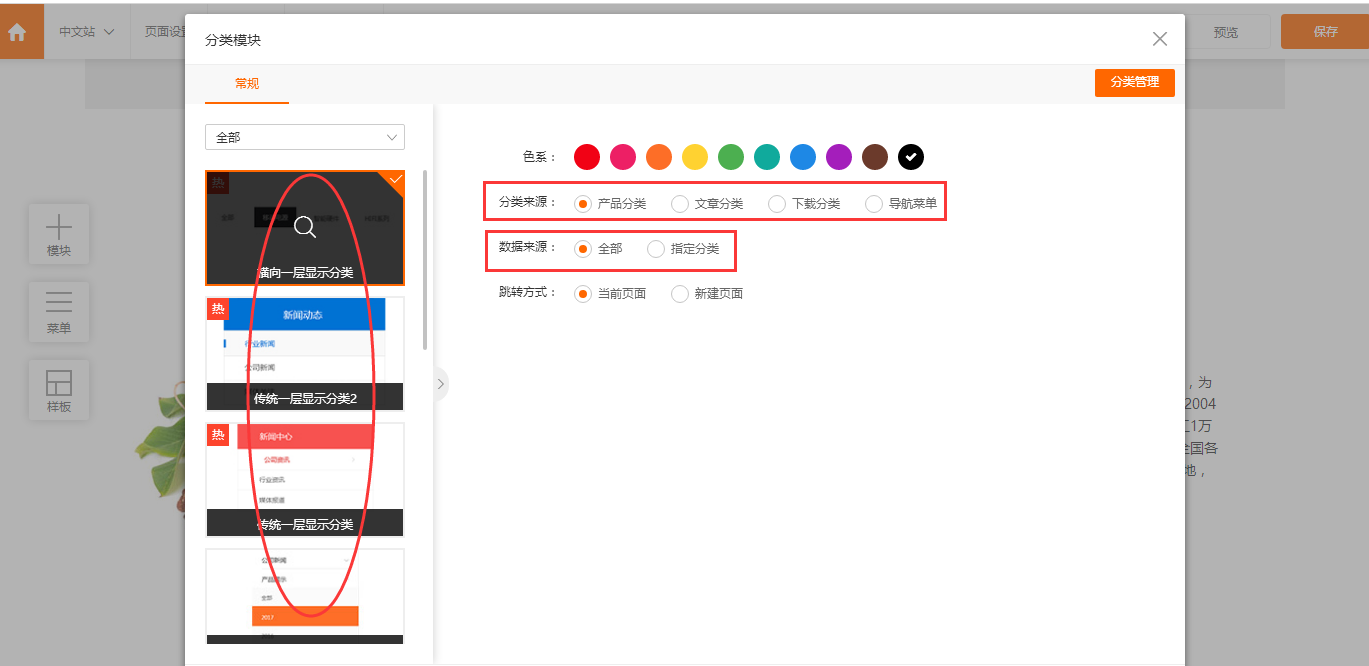Collapse the template panel using arrow handle

(441, 384)
